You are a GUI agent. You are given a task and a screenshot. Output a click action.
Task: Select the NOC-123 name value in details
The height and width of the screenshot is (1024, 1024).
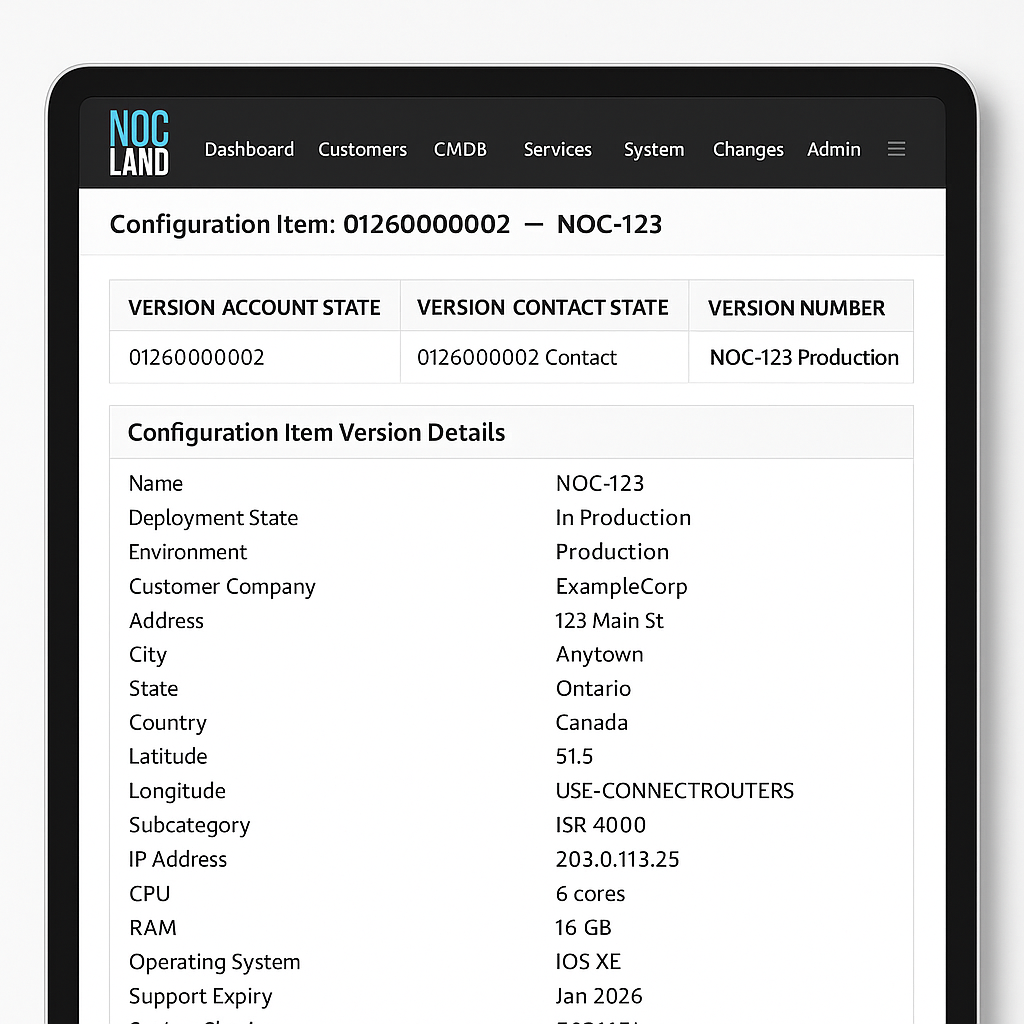point(600,483)
